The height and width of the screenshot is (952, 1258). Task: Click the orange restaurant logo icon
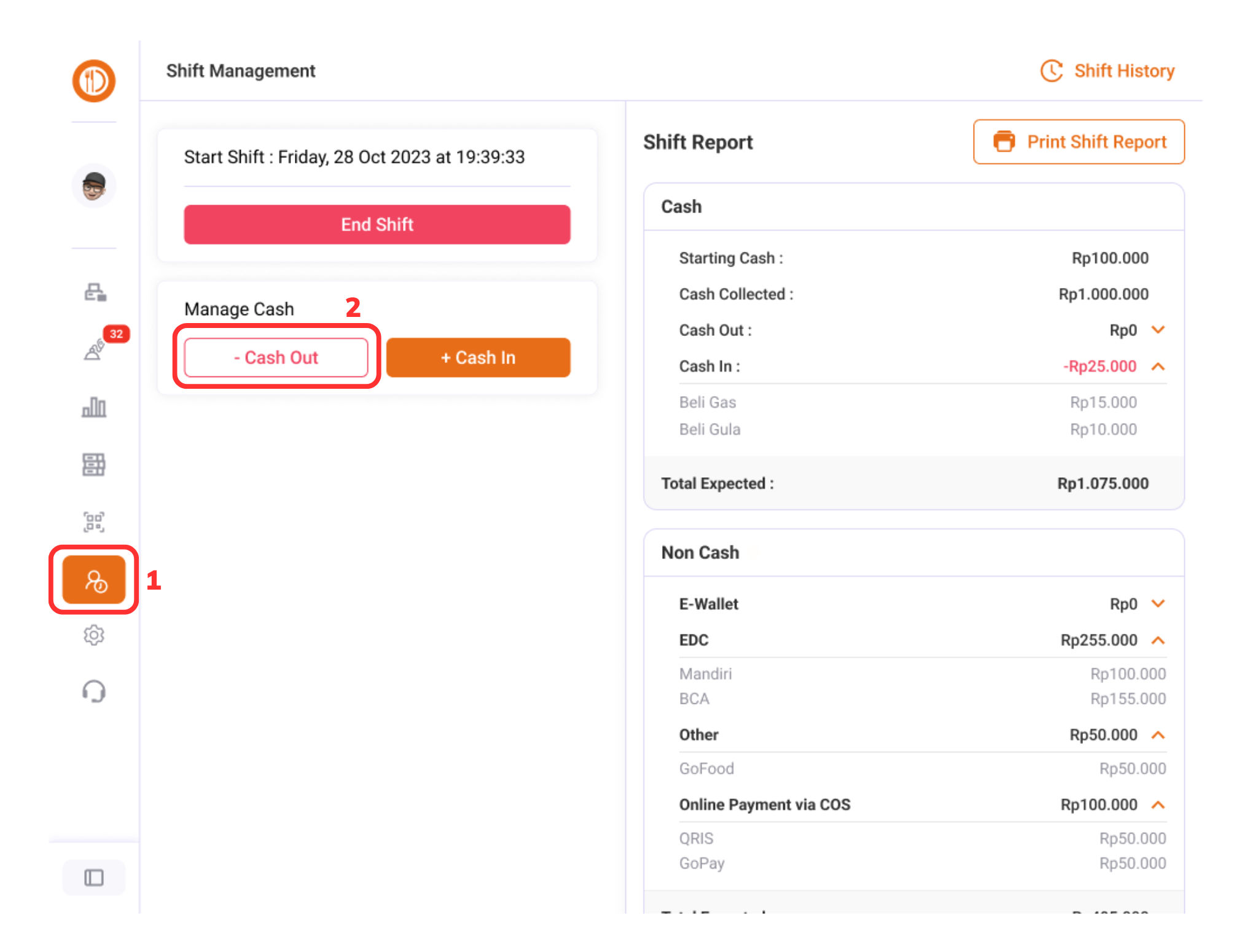[93, 80]
